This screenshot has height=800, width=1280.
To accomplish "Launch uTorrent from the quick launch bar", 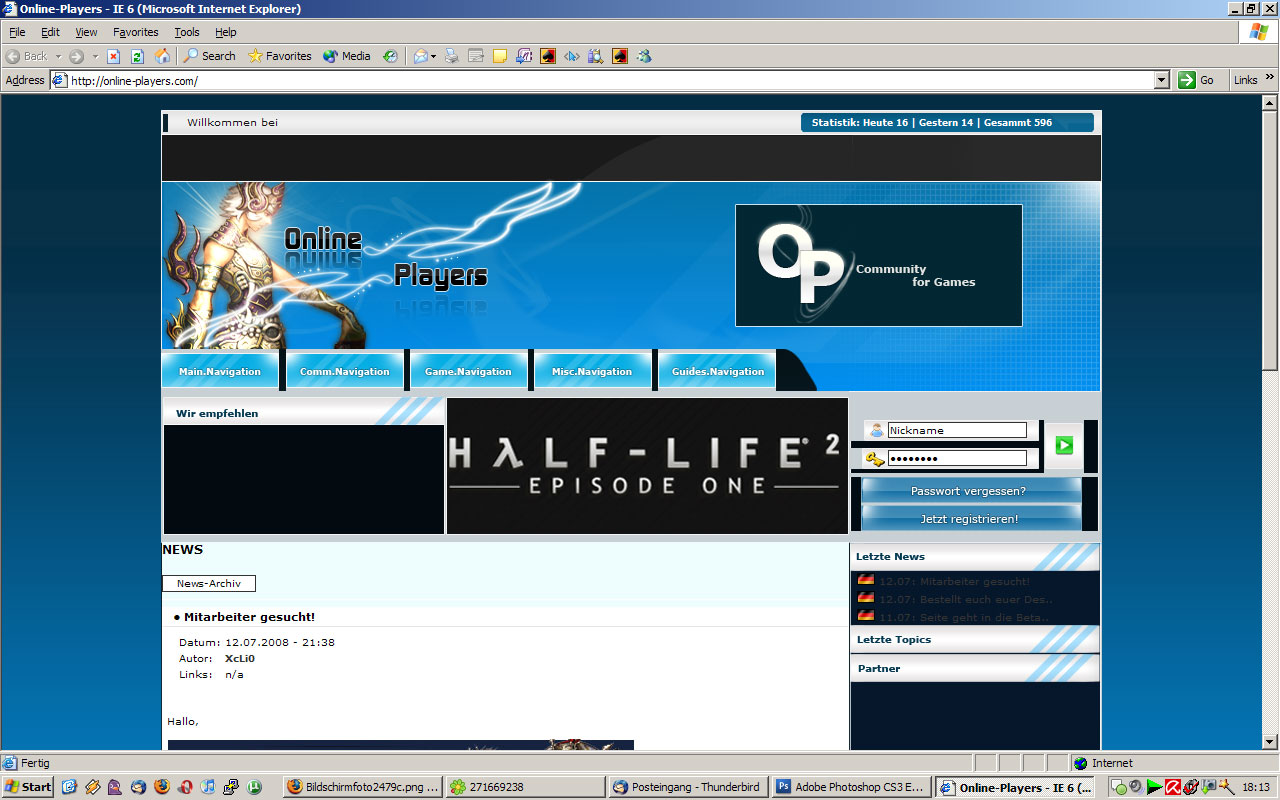I will pyautogui.click(x=254, y=787).
